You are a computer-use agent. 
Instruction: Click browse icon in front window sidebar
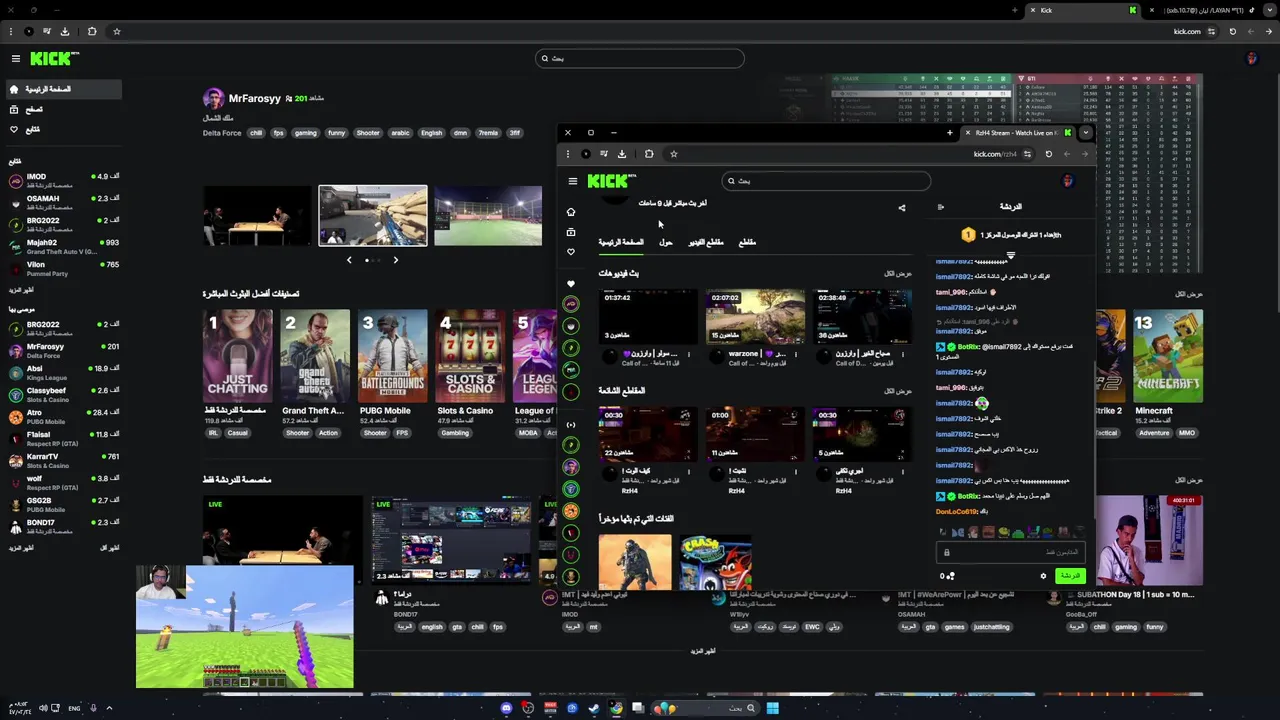pyautogui.click(x=571, y=232)
